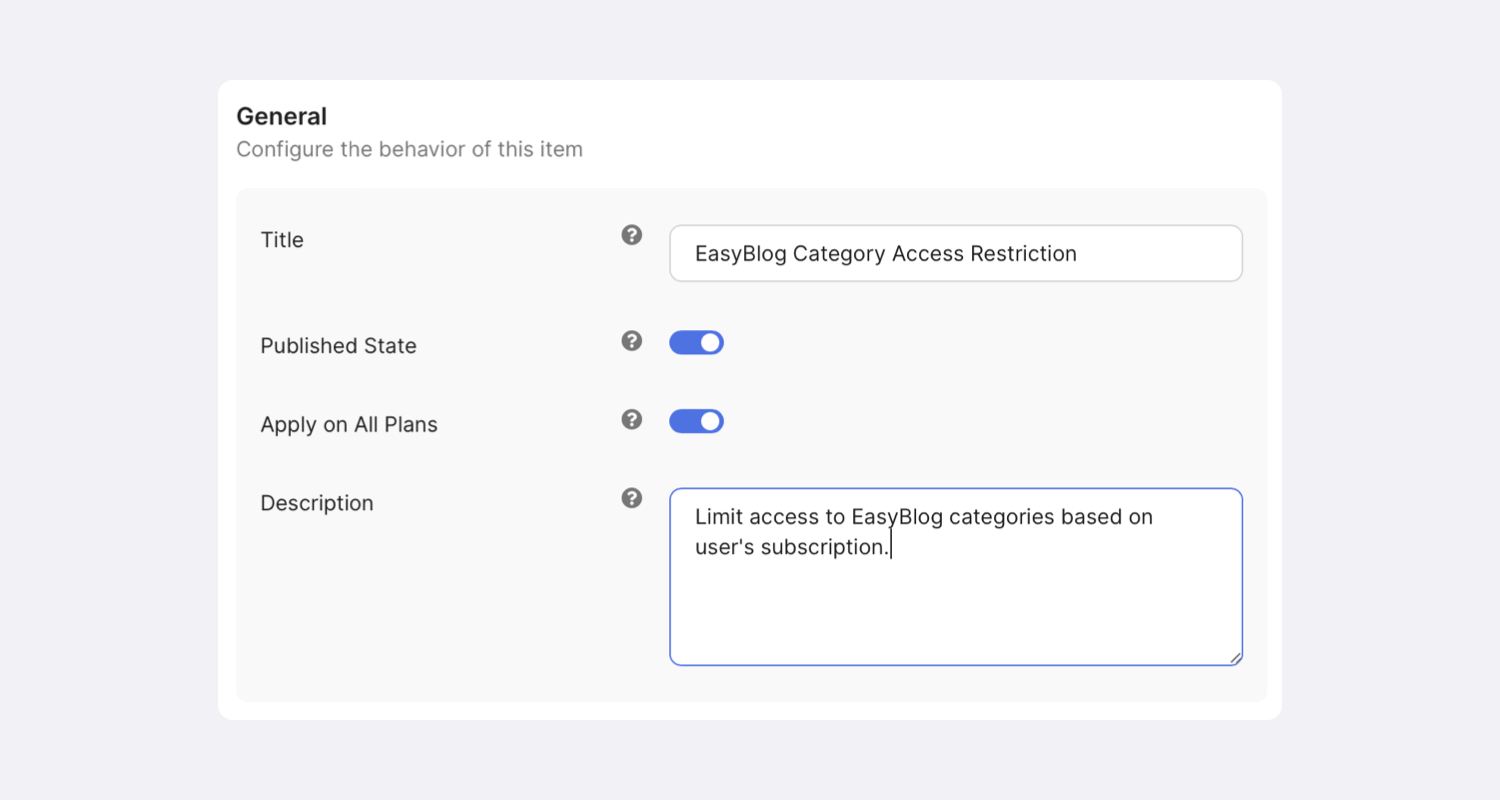The image size is (1500, 800).
Task: Disable the Apply on All Plans switch
Action: pyautogui.click(x=696, y=421)
